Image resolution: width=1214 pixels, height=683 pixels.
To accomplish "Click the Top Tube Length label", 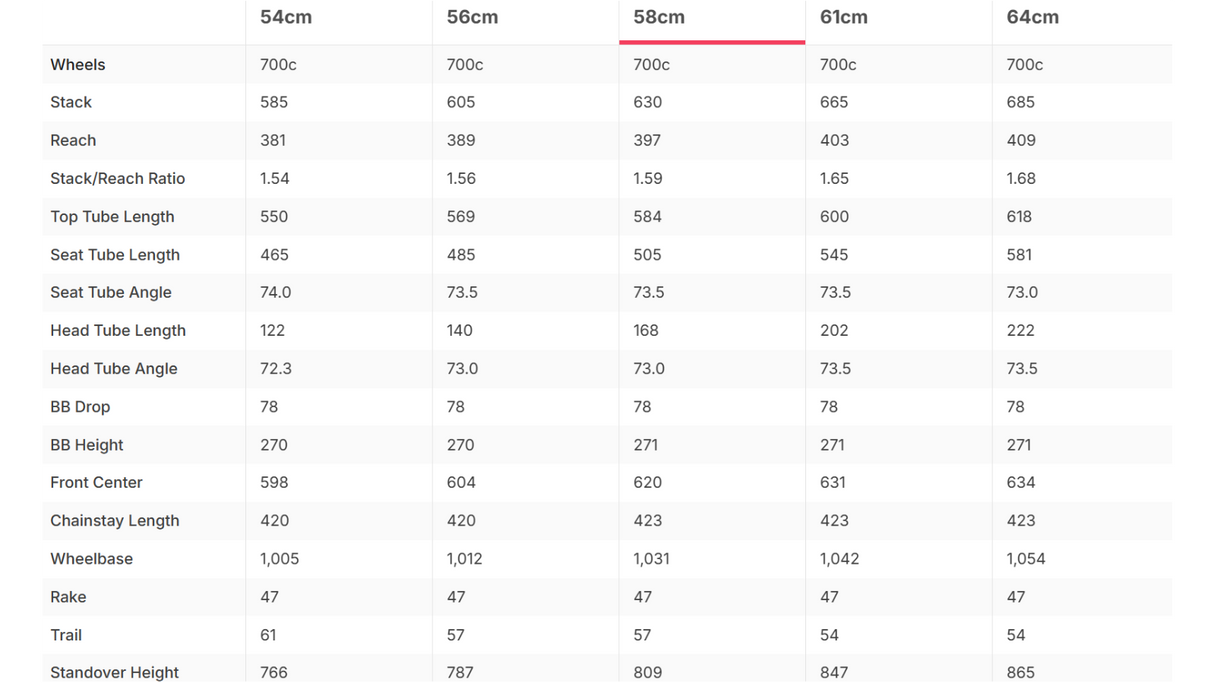I will [x=112, y=216].
